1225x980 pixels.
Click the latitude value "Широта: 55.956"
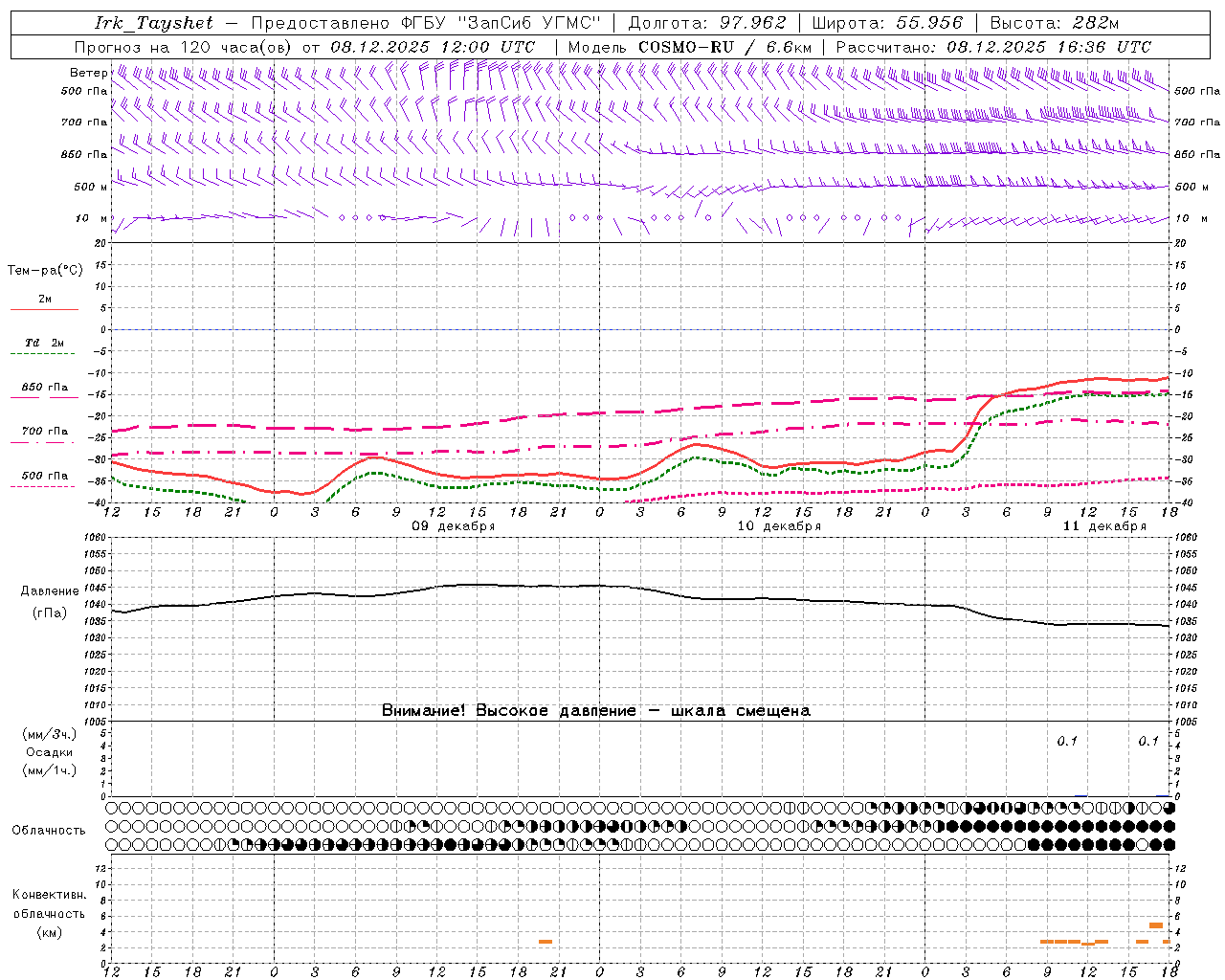(887, 23)
